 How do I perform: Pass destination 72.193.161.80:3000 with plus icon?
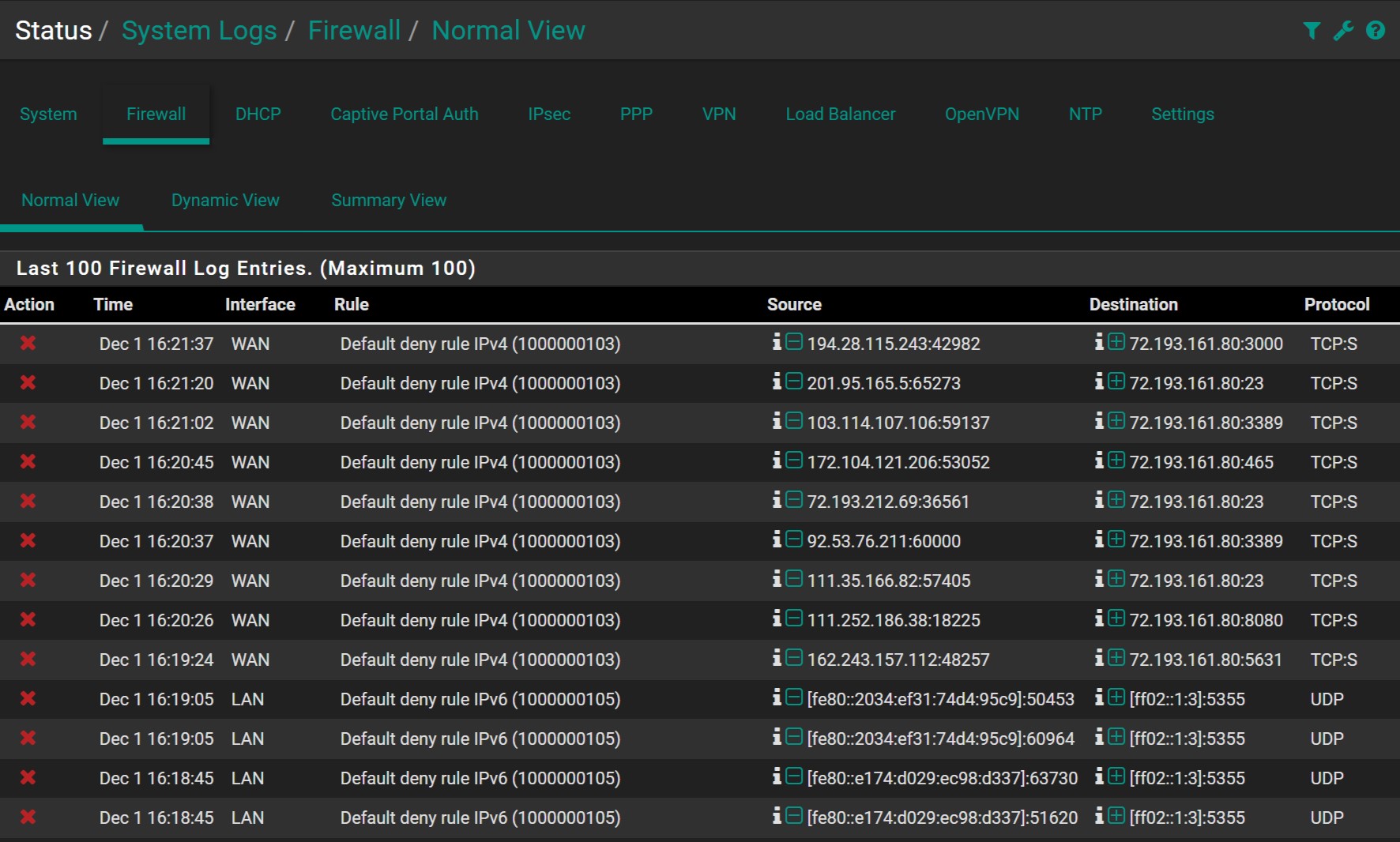coord(1116,342)
